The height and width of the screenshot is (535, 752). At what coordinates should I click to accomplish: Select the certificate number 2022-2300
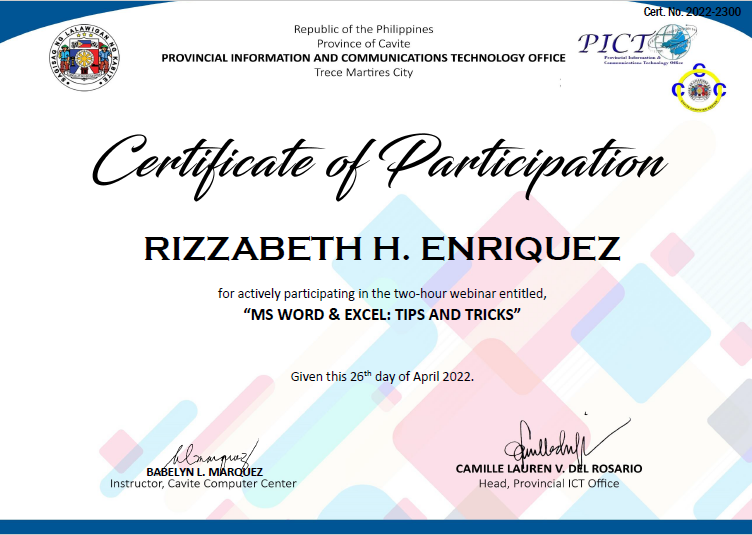[692, 12]
